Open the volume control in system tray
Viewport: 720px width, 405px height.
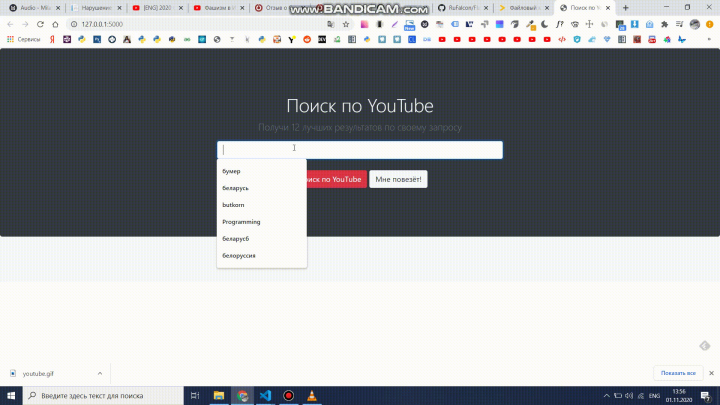click(x=629, y=395)
